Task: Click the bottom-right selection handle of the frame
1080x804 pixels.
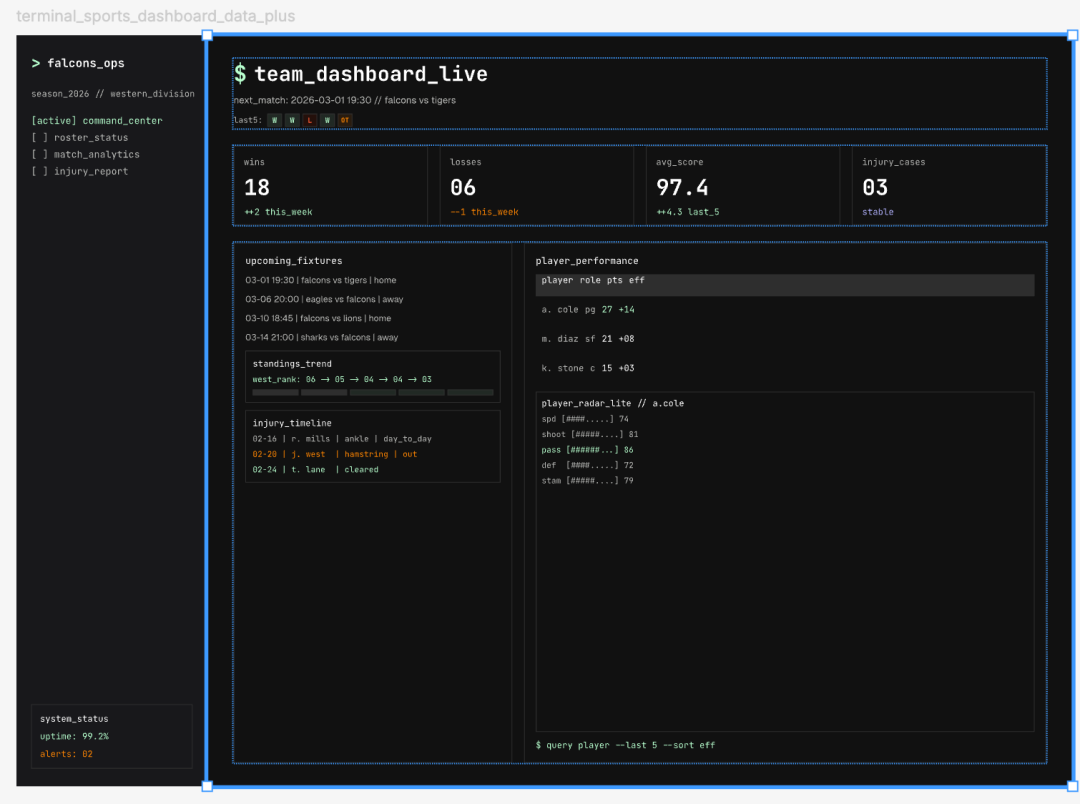Action: (1075, 786)
